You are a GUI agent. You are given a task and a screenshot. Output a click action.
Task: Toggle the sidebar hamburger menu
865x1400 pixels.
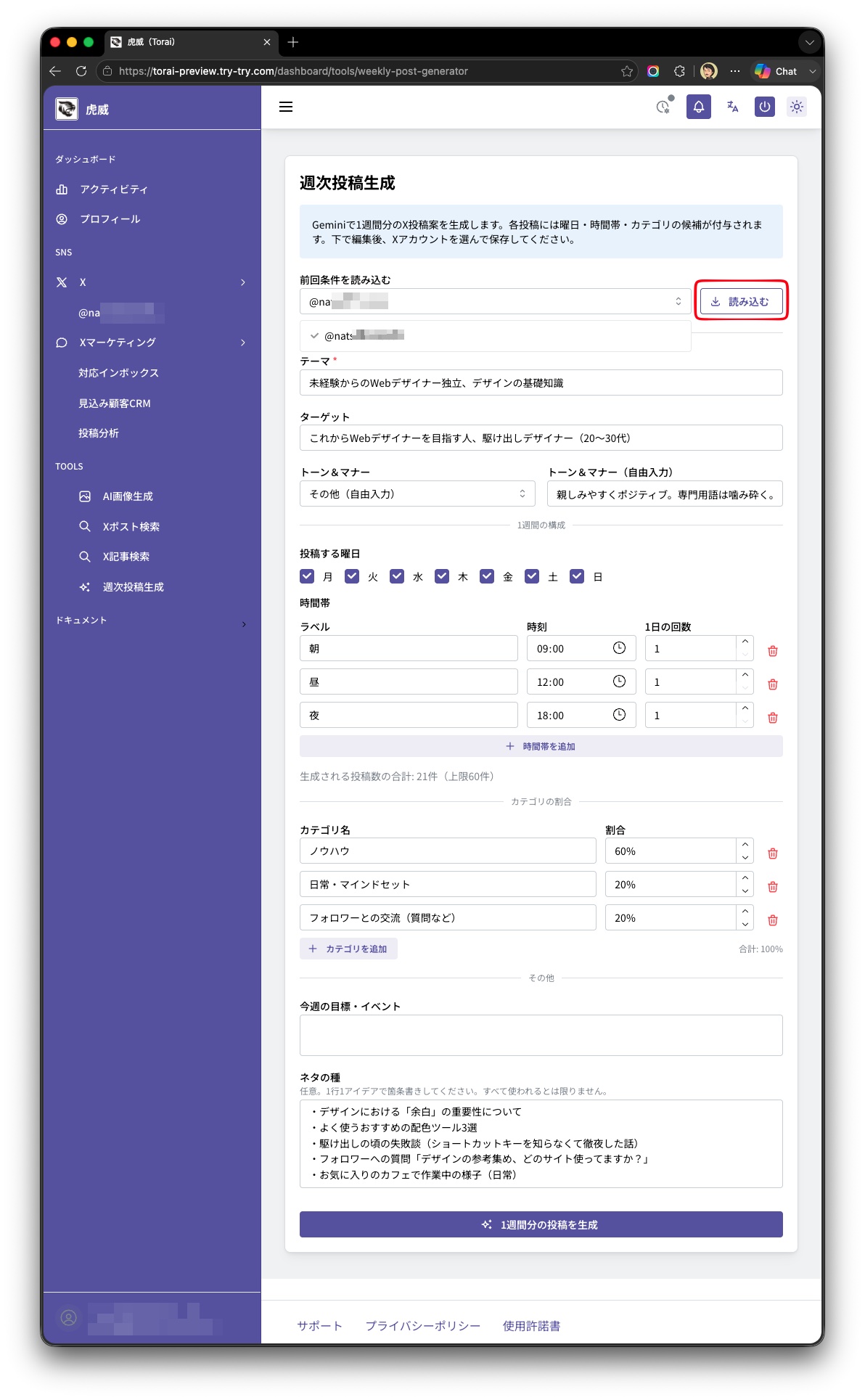click(x=286, y=107)
